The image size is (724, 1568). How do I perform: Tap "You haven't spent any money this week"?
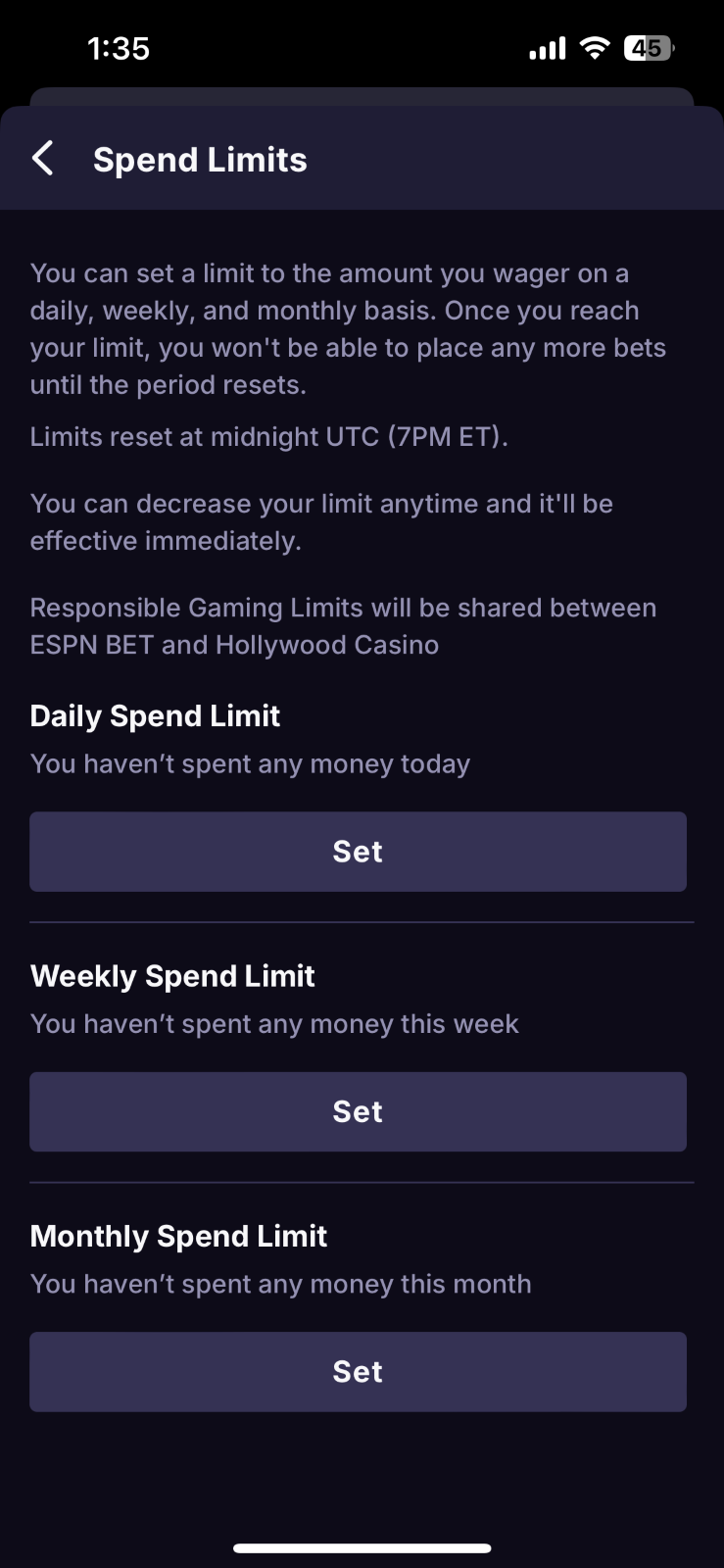[x=274, y=1024]
